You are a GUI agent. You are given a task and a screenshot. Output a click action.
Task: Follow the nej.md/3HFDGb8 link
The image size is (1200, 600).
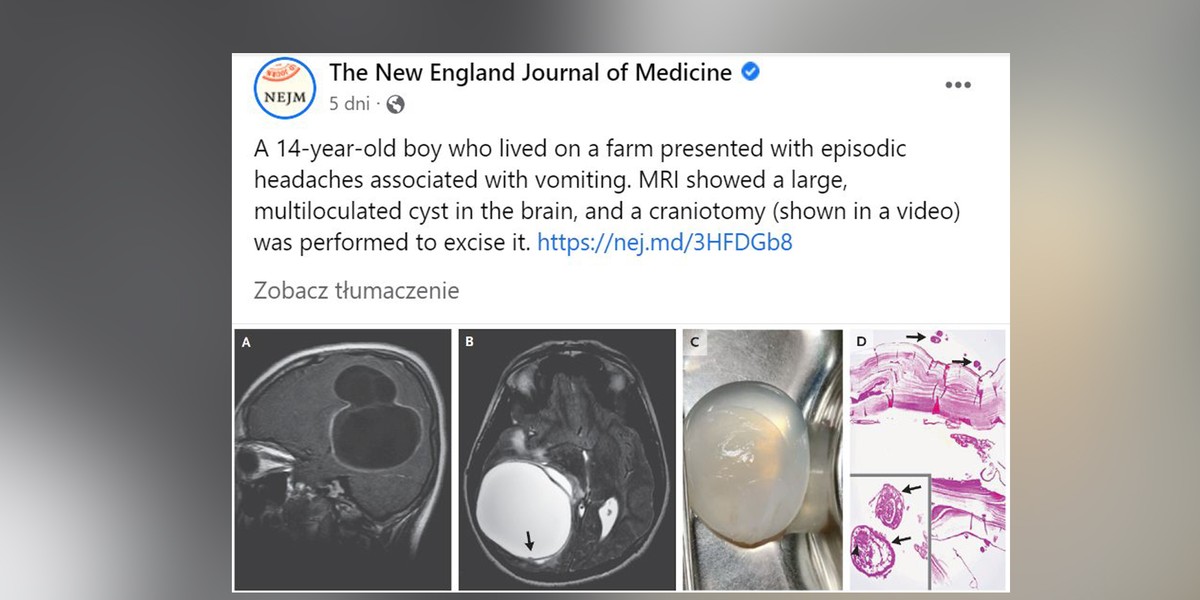pos(665,242)
